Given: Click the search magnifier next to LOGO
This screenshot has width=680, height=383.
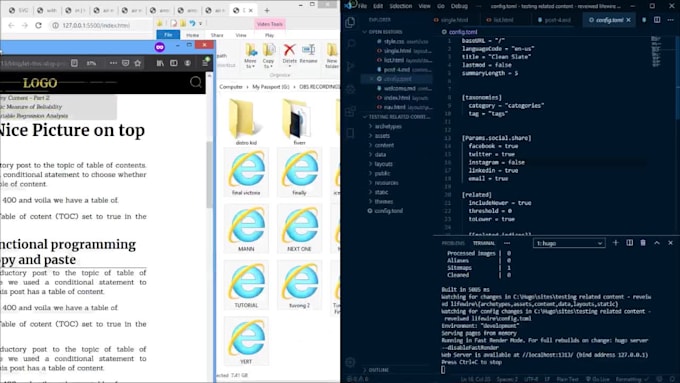Looking at the screenshot, I should pos(196,82).
